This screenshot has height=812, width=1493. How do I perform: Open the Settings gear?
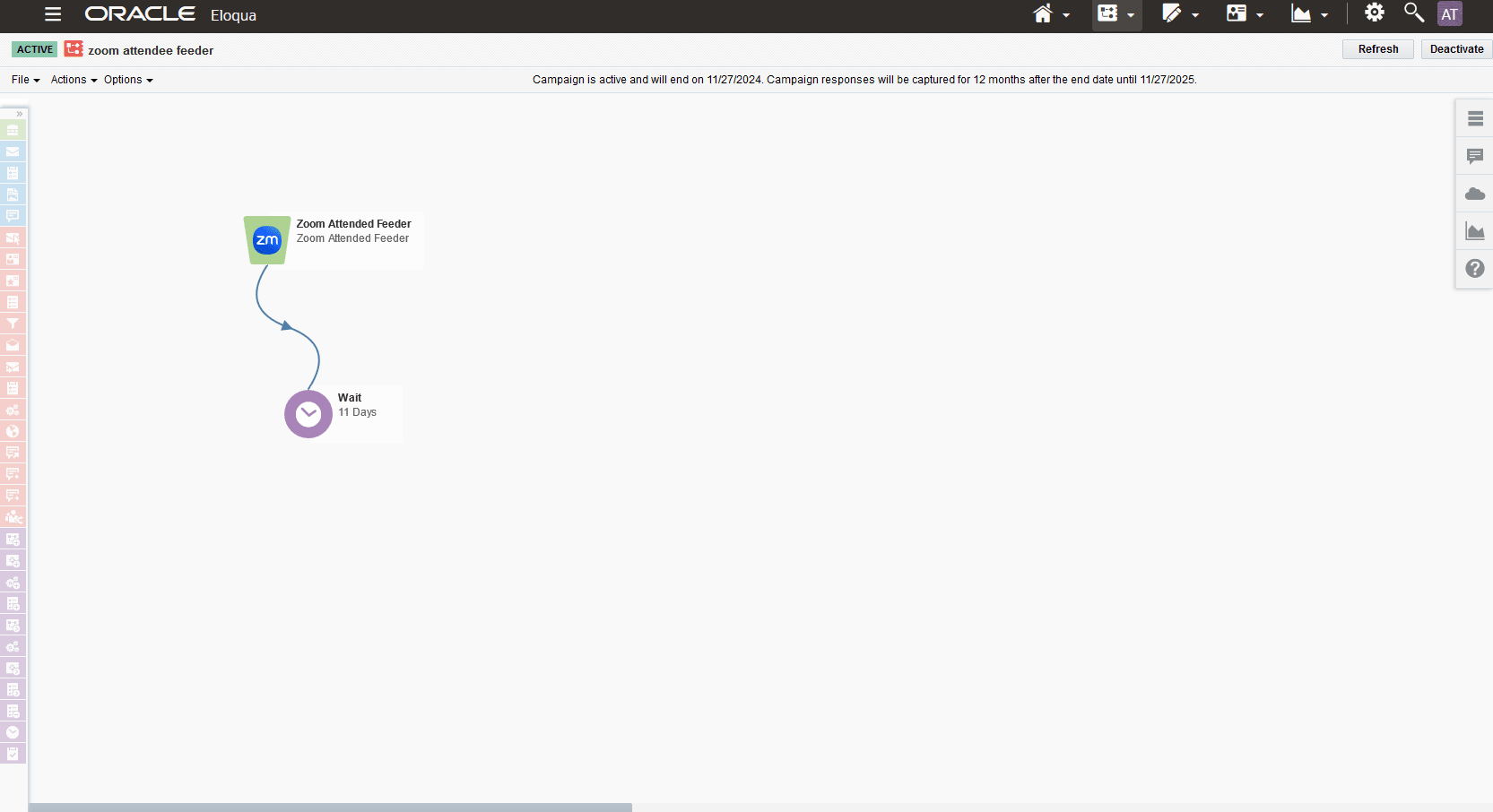[x=1375, y=13]
